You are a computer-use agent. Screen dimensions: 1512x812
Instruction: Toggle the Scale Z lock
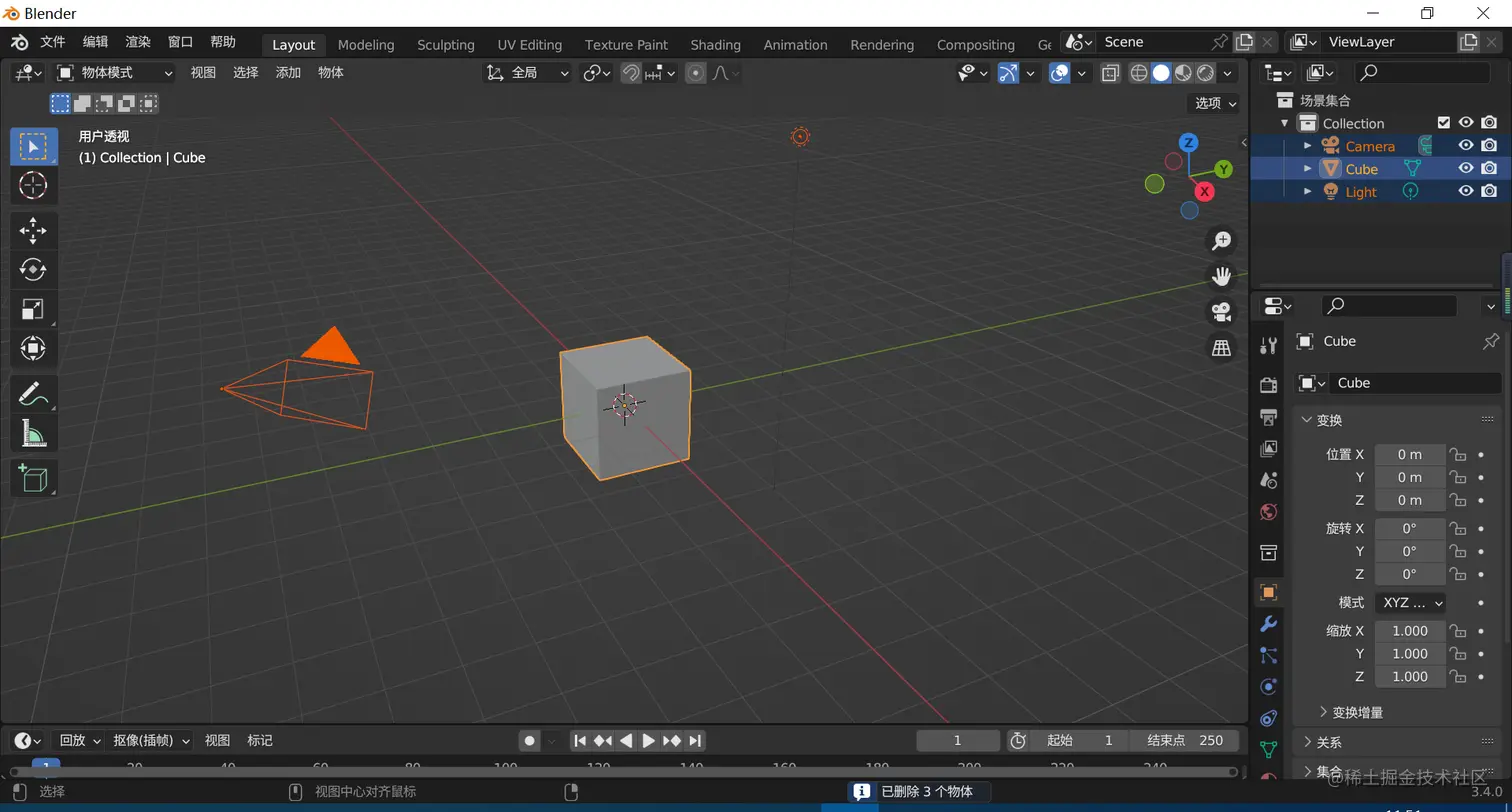[x=1458, y=677]
